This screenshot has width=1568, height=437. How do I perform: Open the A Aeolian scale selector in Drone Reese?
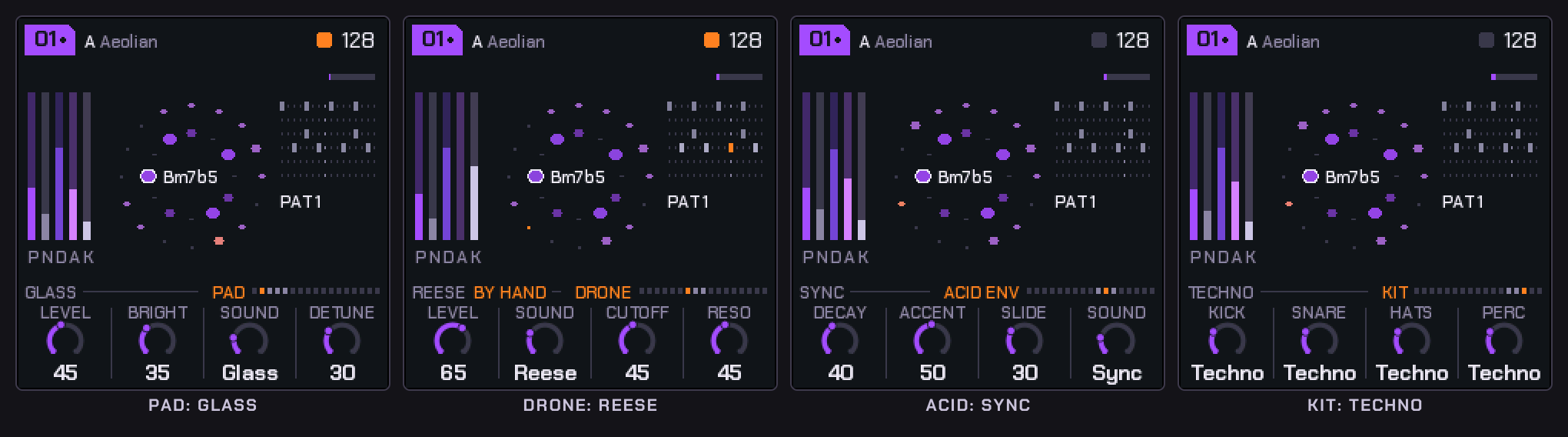[x=509, y=42]
